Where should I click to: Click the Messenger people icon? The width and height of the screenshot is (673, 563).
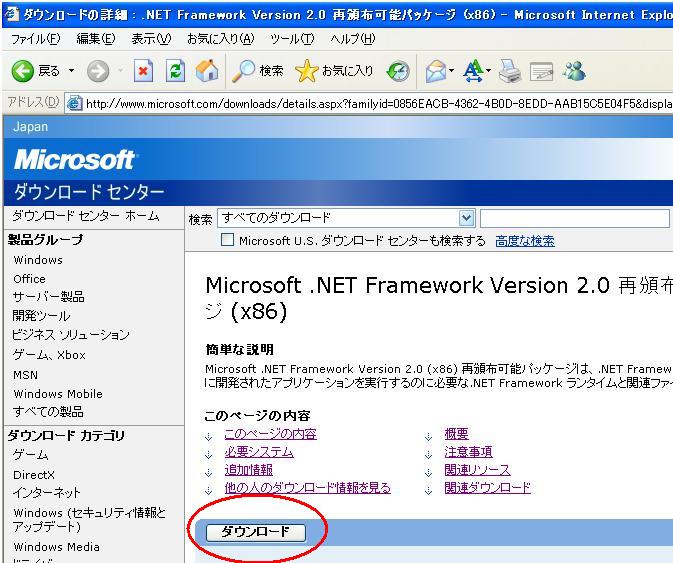pos(574,71)
